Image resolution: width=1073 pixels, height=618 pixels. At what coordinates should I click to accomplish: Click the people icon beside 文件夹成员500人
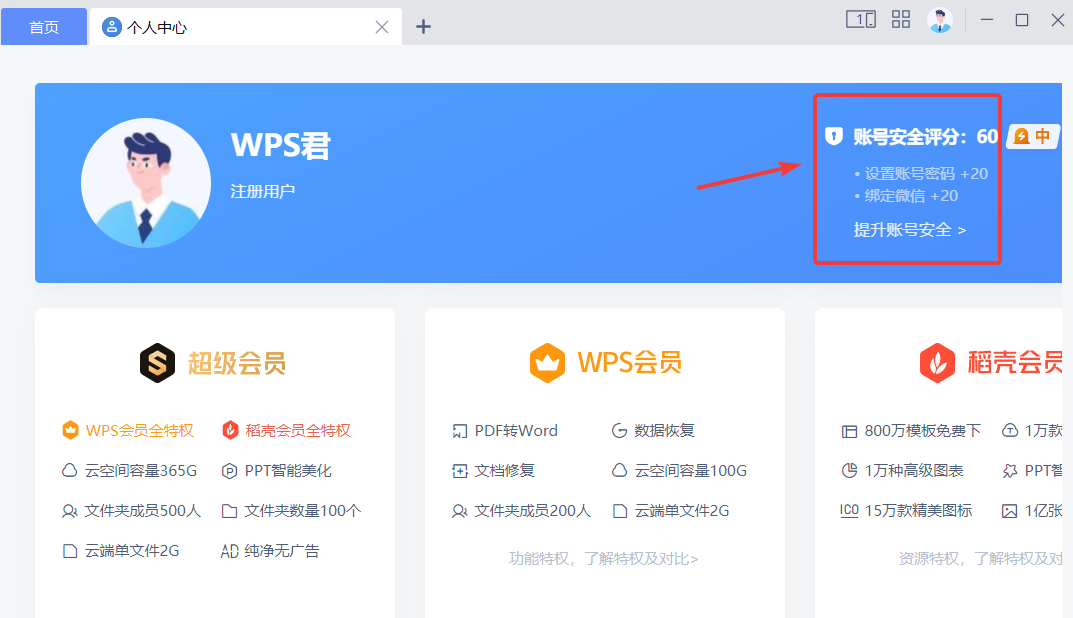[x=70, y=511]
